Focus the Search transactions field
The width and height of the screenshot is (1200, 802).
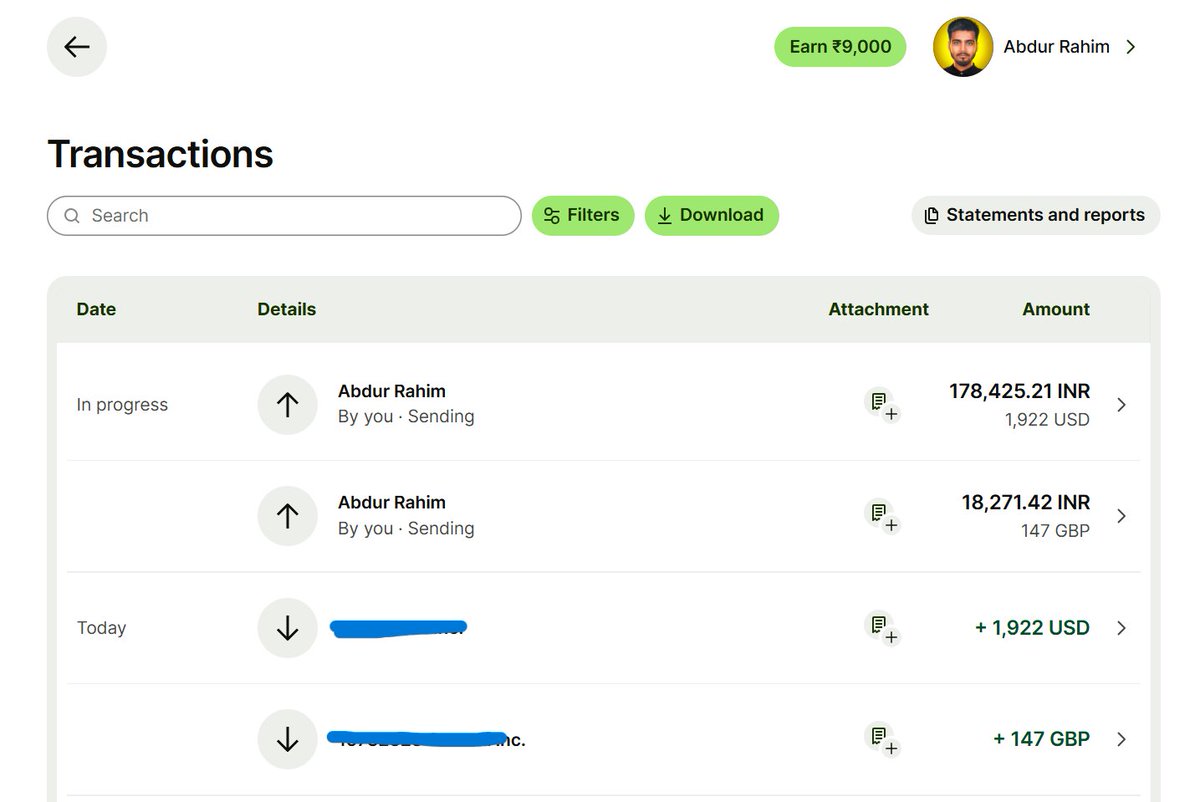tap(284, 216)
